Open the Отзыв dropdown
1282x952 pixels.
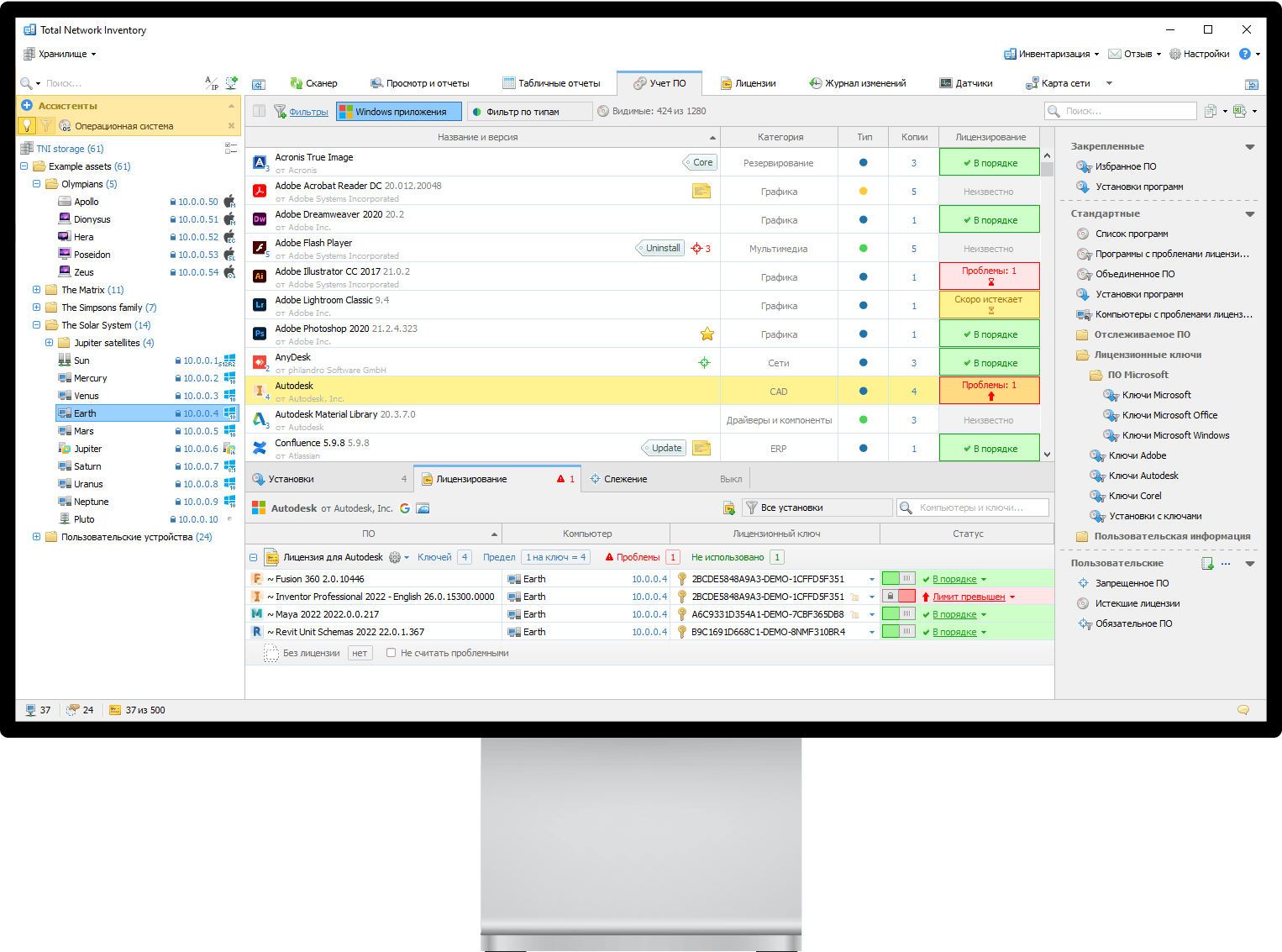coord(1135,54)
